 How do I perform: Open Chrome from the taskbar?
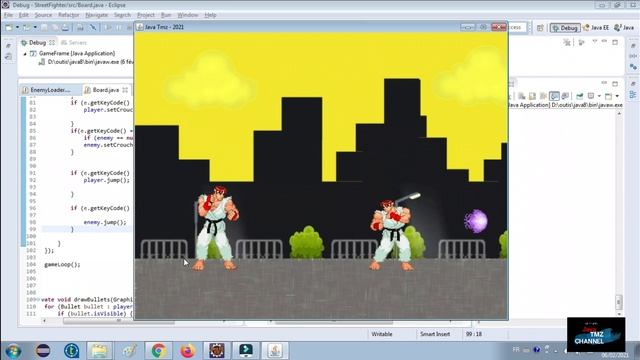click(158, 351)
